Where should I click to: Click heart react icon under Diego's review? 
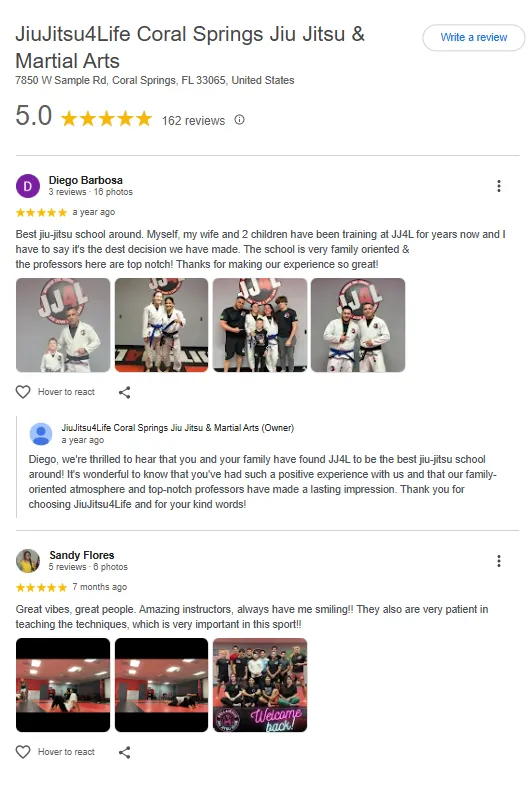click(23, 392)
